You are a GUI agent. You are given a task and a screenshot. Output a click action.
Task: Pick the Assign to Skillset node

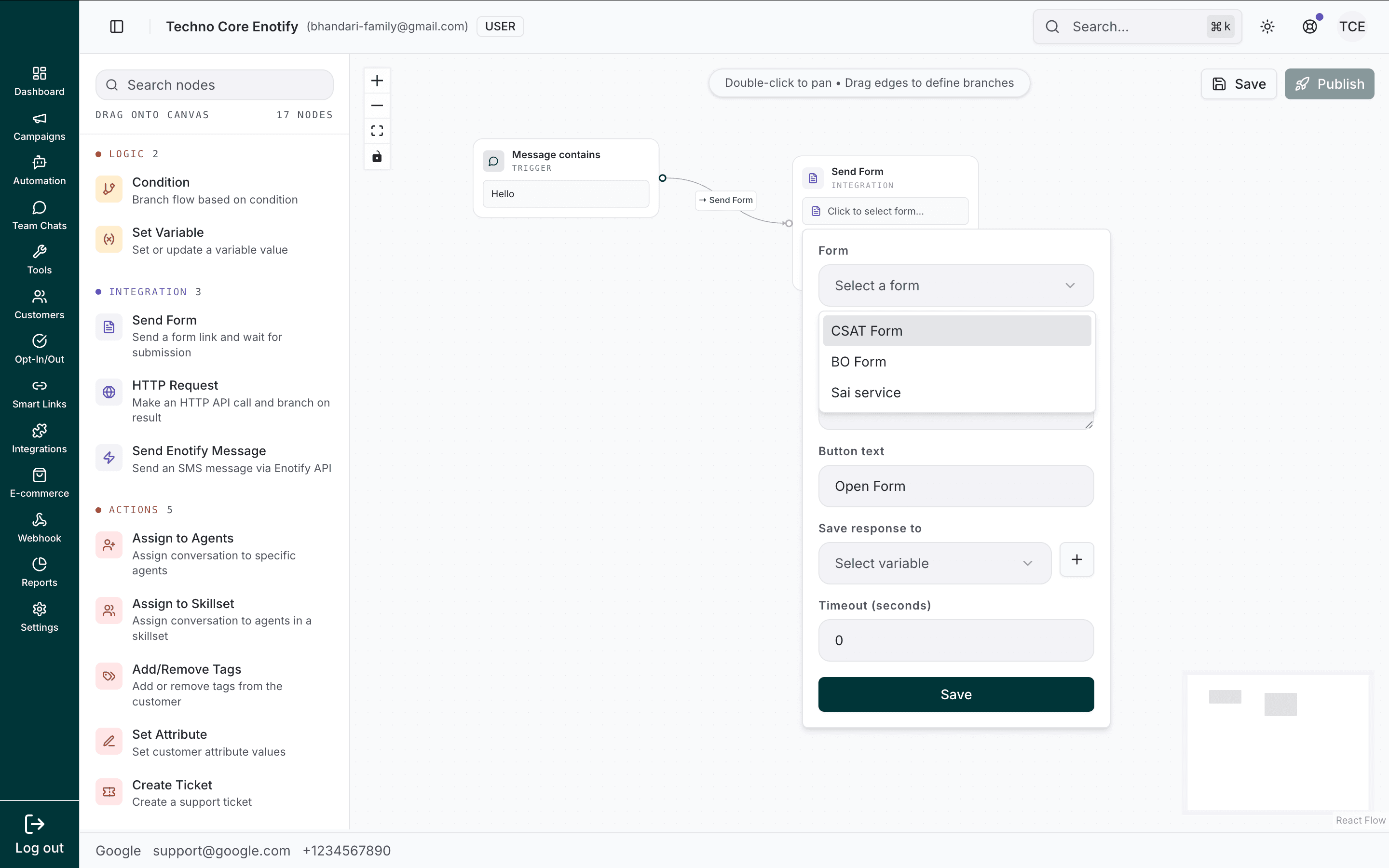click(x=214, y=620)
